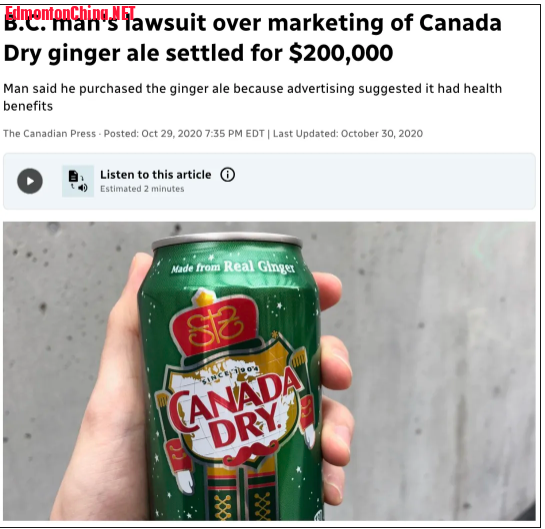Select the red crown on the can
Image resolution: width=545 pixels, height=529 pixels.
(215, 322)
